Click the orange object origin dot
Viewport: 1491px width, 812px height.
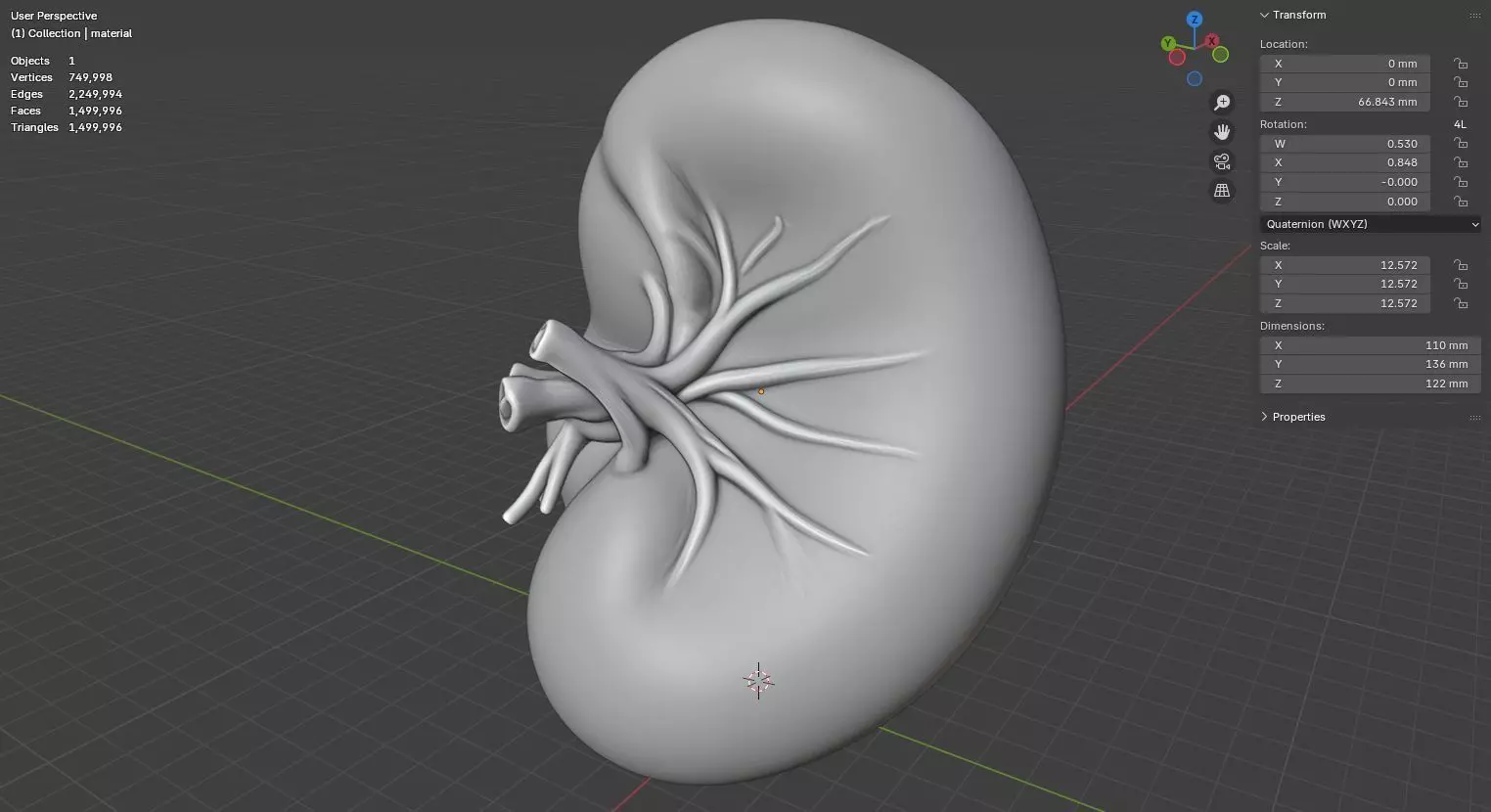pos(761,391)
